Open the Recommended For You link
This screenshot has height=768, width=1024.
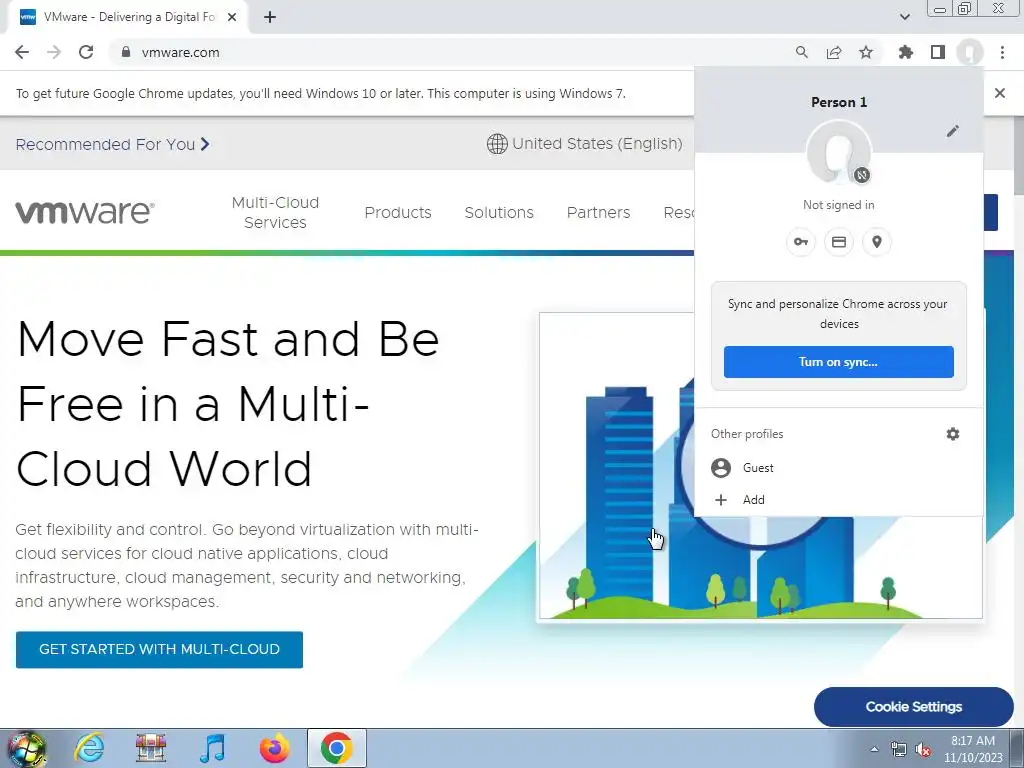coord(105,144)
